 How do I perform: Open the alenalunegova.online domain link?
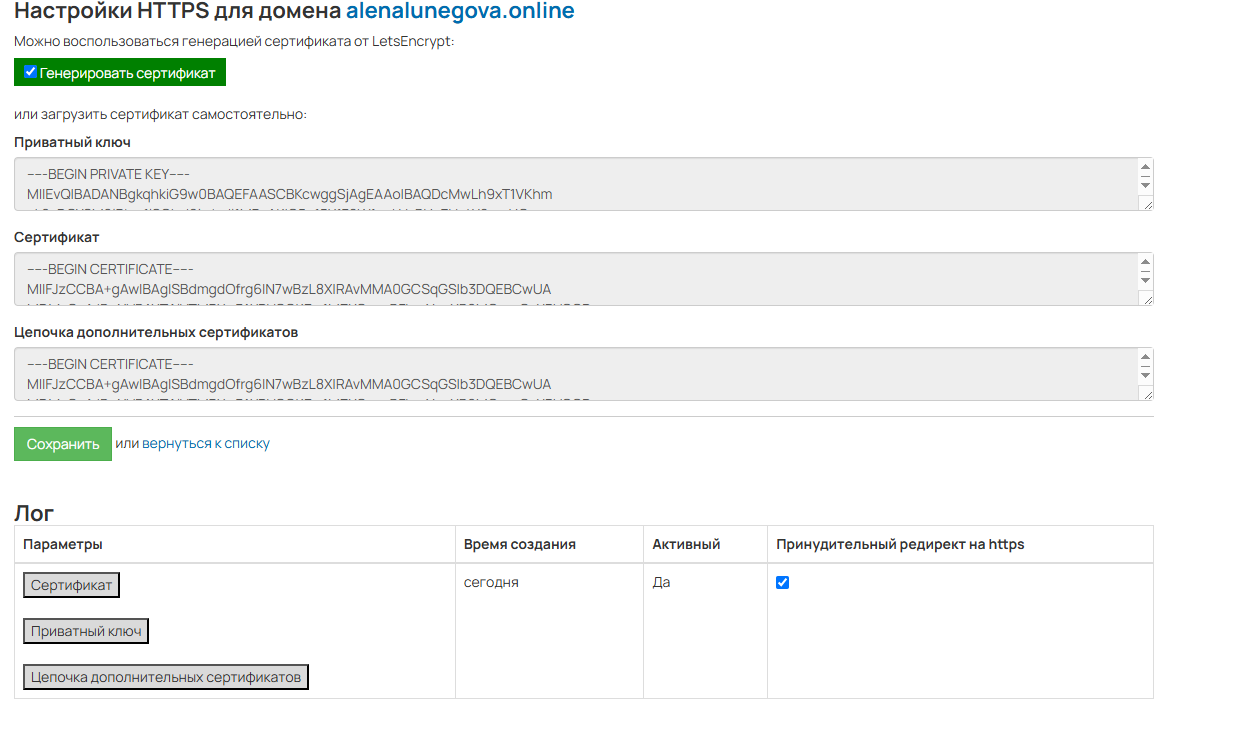460,12
